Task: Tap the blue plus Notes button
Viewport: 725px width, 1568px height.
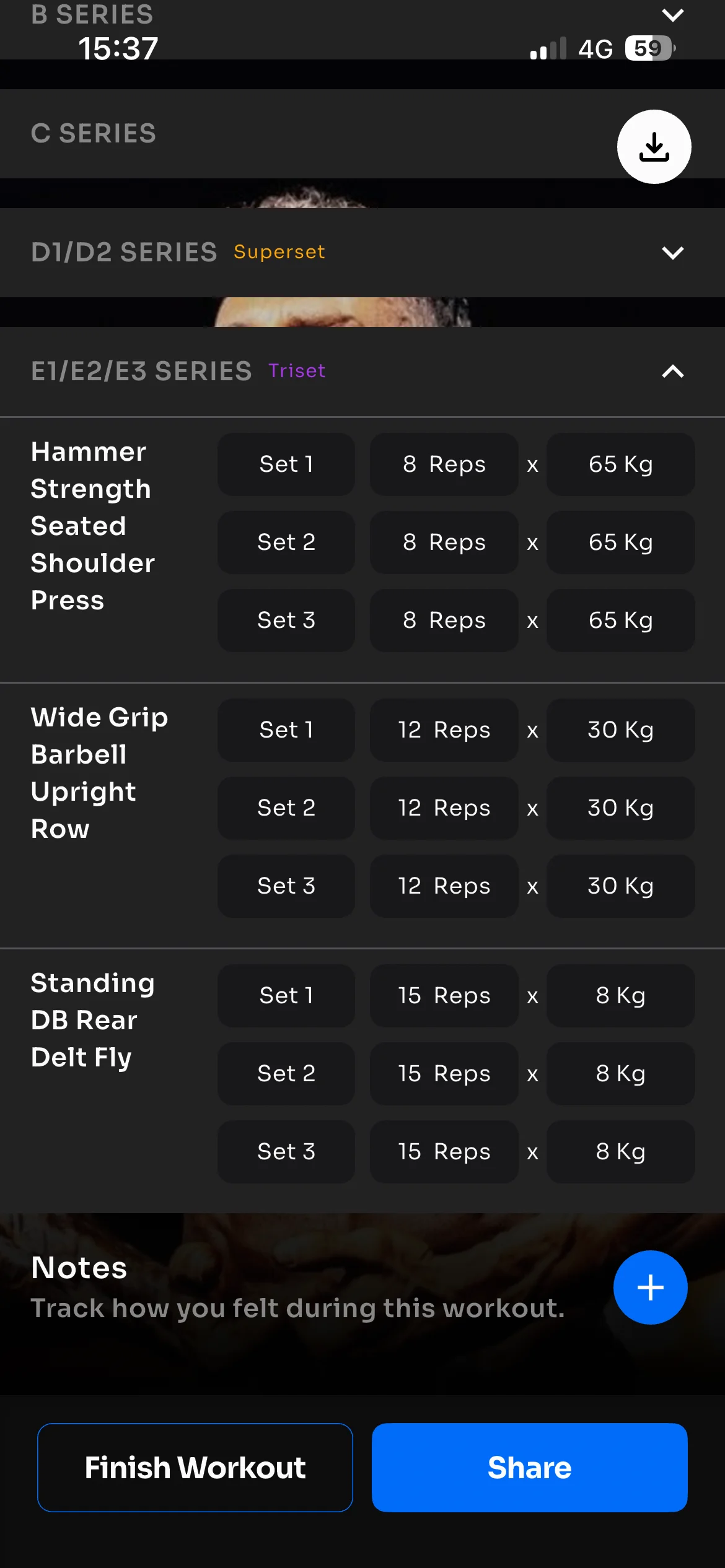Action: (650, 1287)
